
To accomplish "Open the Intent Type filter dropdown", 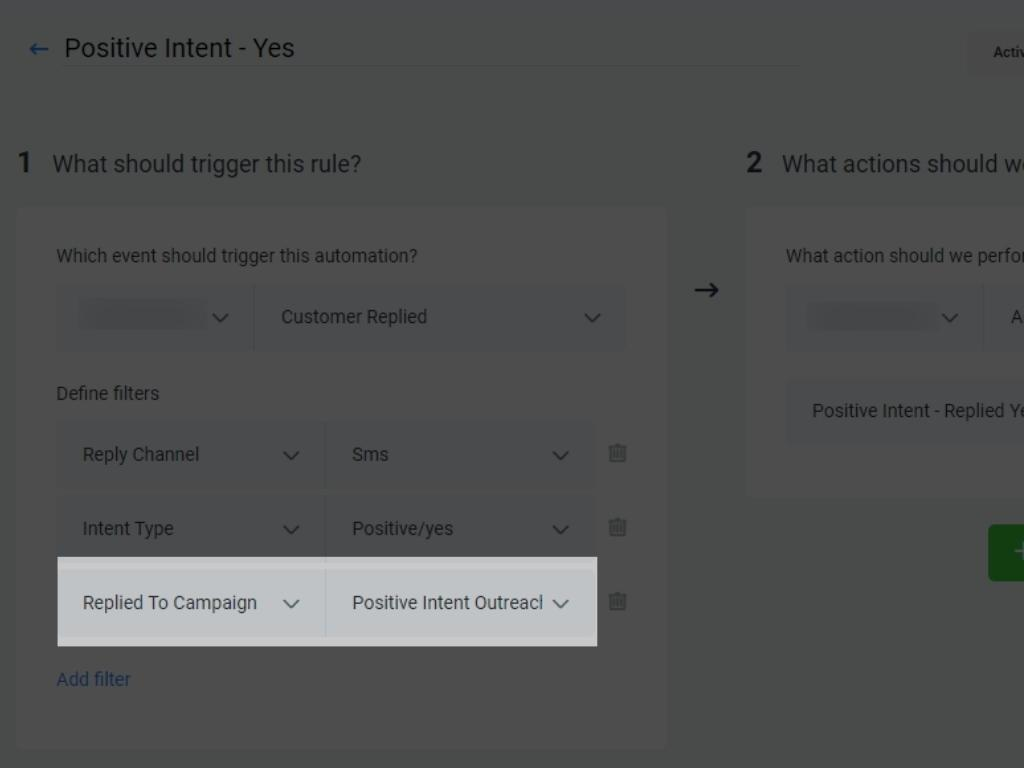I will point(191,528).
